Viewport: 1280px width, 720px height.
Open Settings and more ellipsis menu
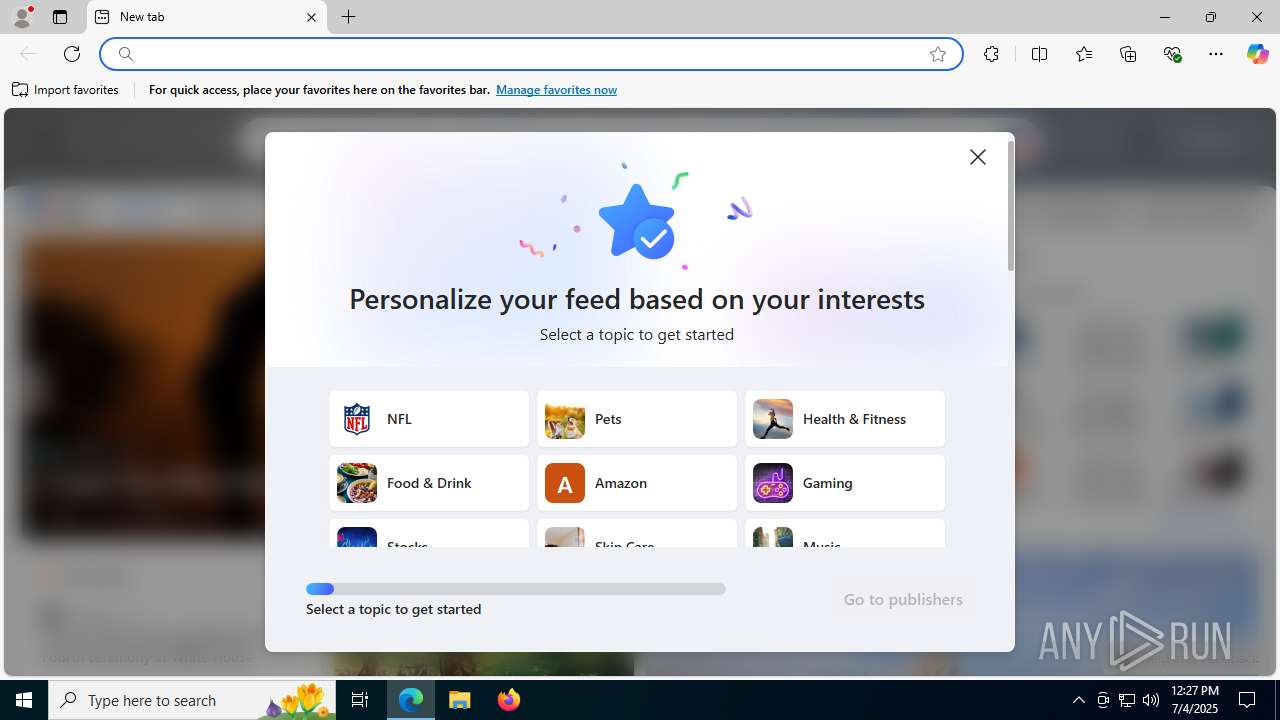(x=1216, y=54)
